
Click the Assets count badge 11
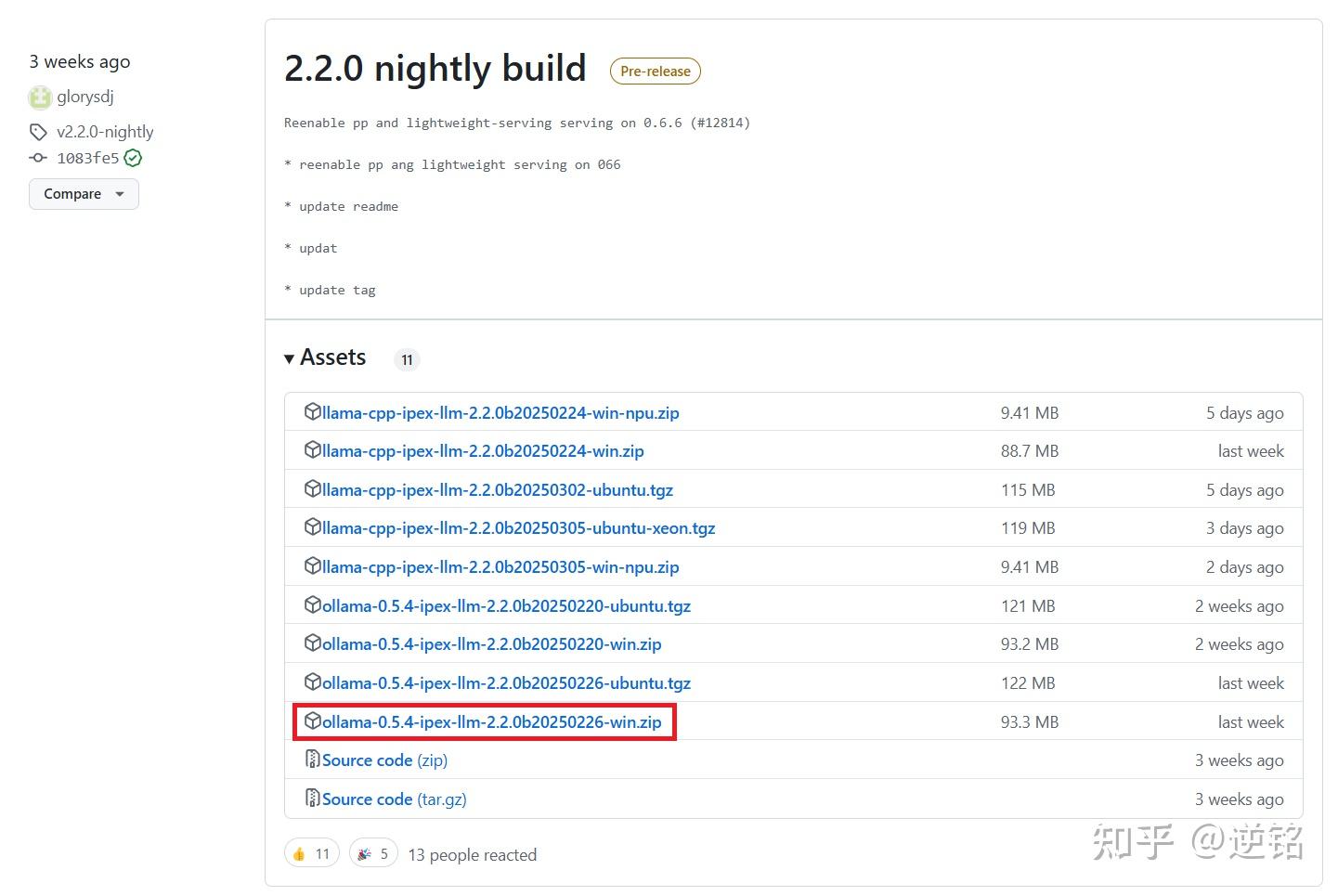point(407,359)
